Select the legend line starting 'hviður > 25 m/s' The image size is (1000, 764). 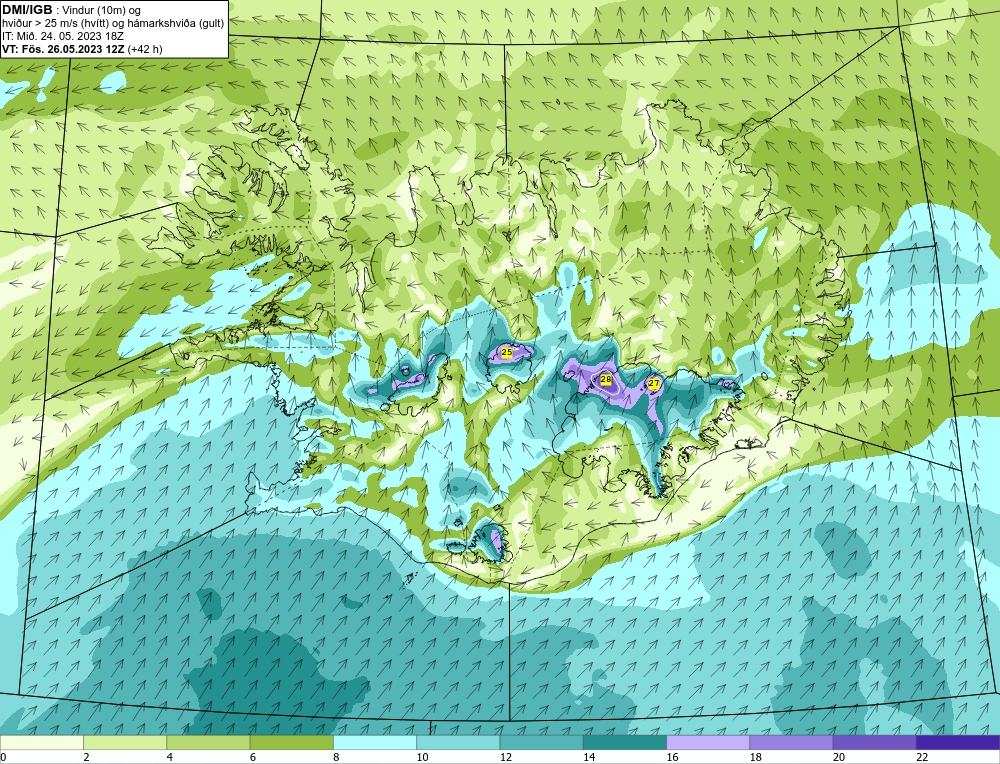(x=113, y=23)
